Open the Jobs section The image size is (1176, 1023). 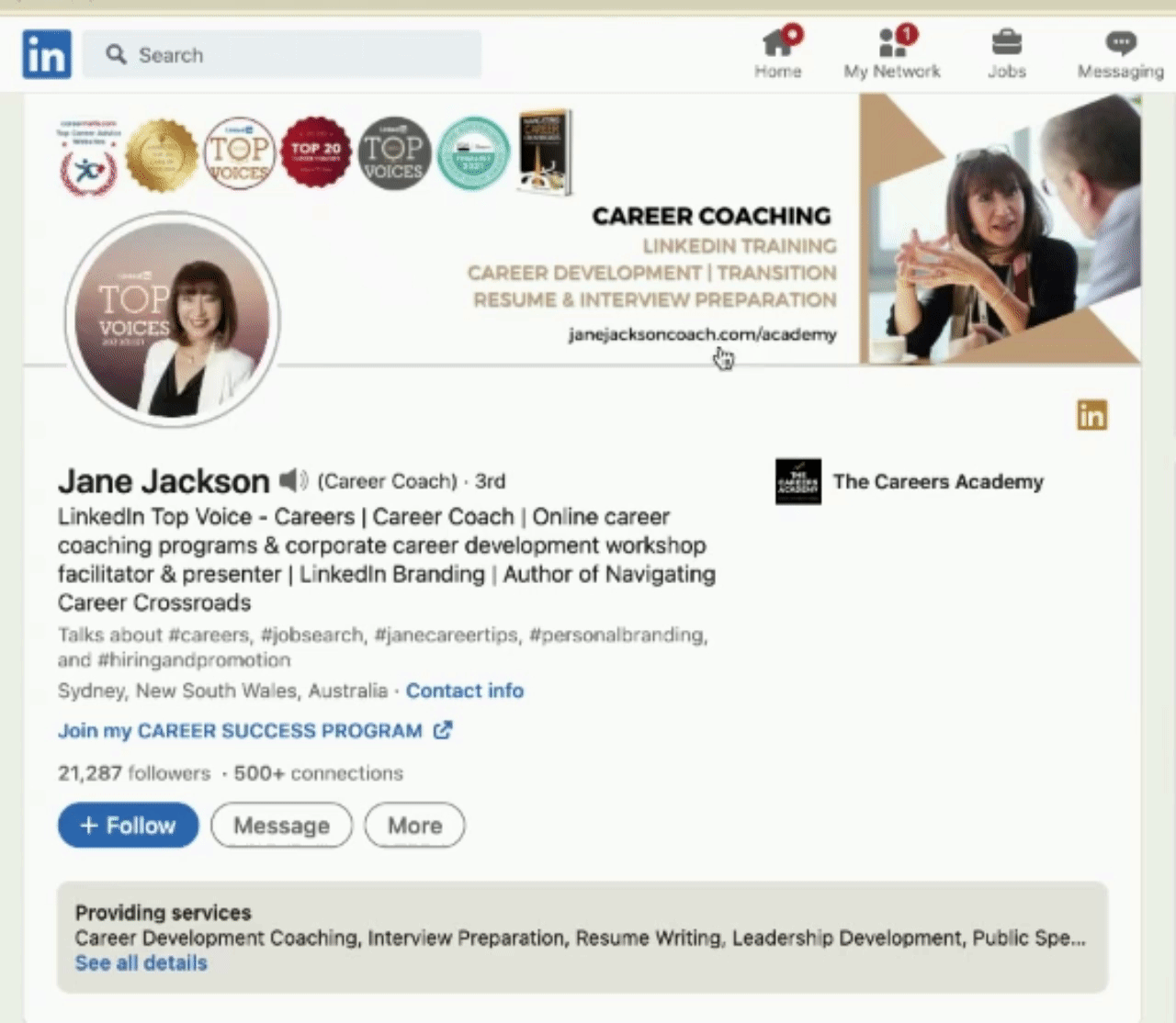1006,53
